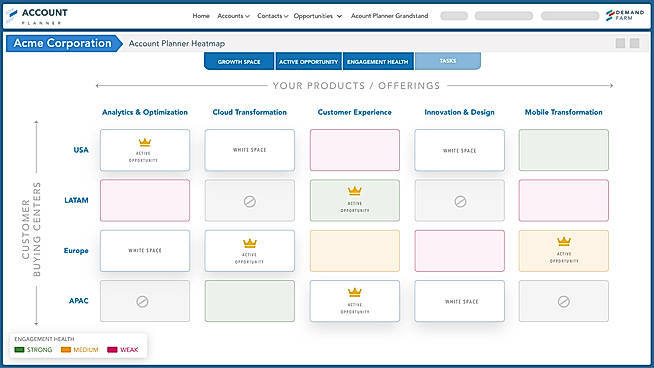
Task: Click the crown icon in LATAM Customer Experience cell
Action: (355, 191)
